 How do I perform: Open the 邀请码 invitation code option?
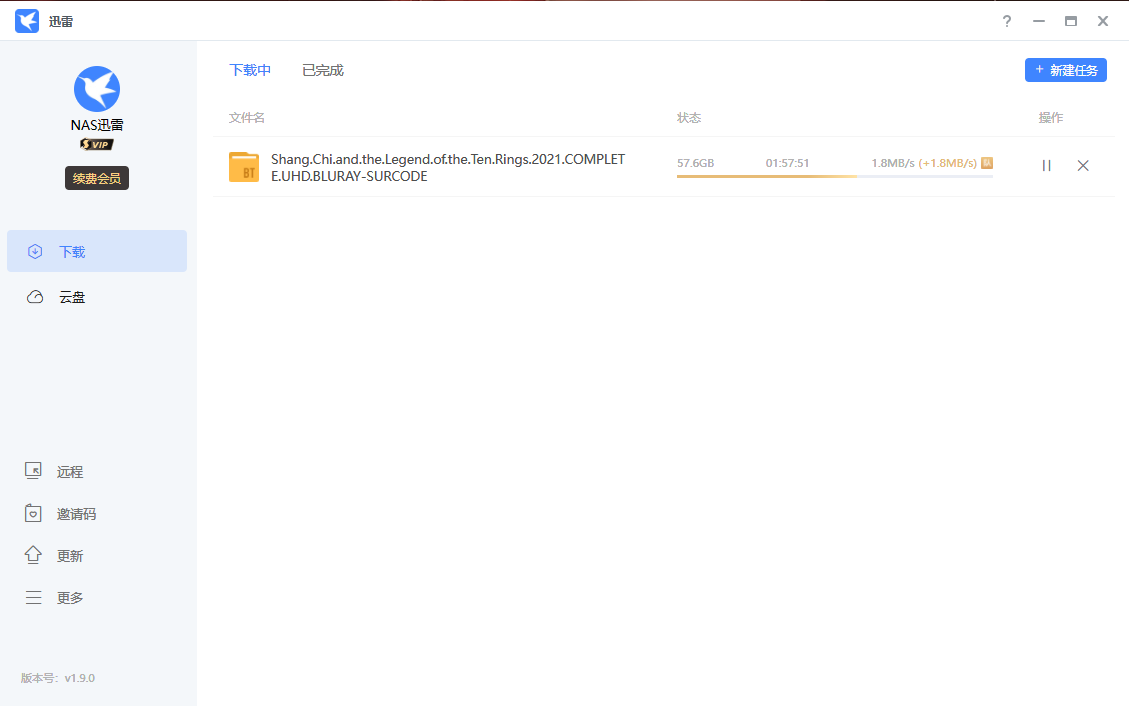[x=76, y=514]
